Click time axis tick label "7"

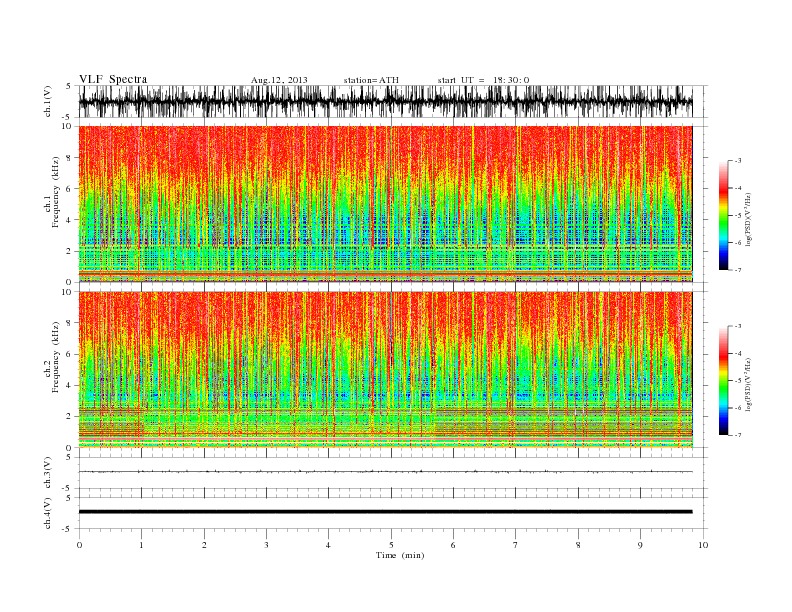tap(515, 545)
